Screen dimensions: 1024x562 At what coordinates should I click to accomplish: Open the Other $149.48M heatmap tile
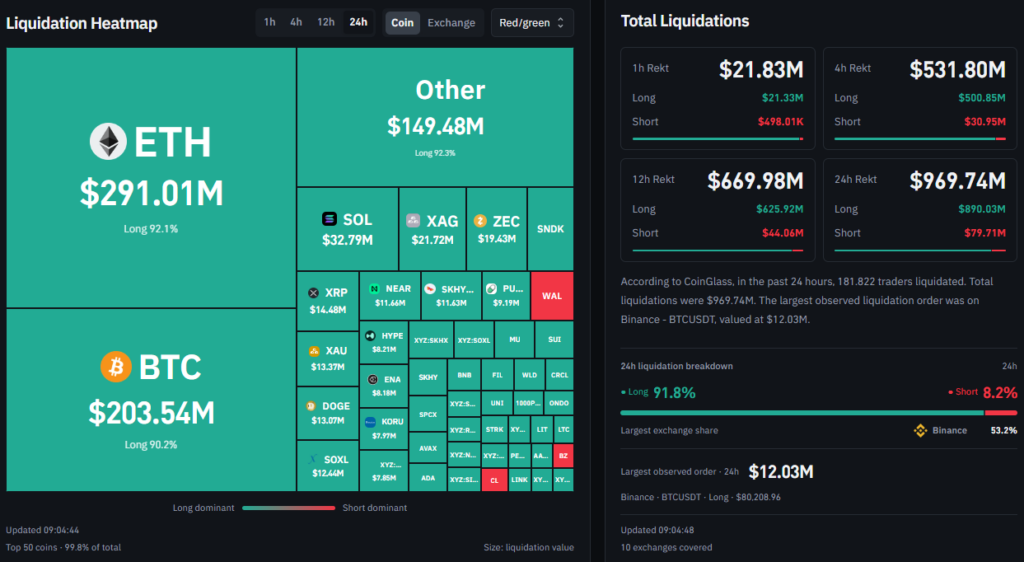(436, 117)
